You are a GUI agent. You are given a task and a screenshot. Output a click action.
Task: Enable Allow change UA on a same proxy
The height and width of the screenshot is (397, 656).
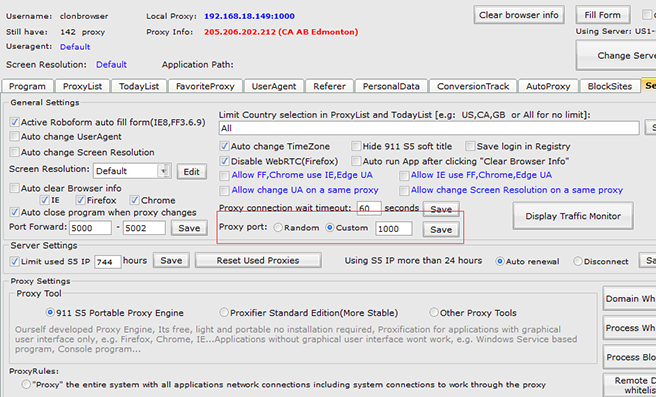[x=225, y=190]
